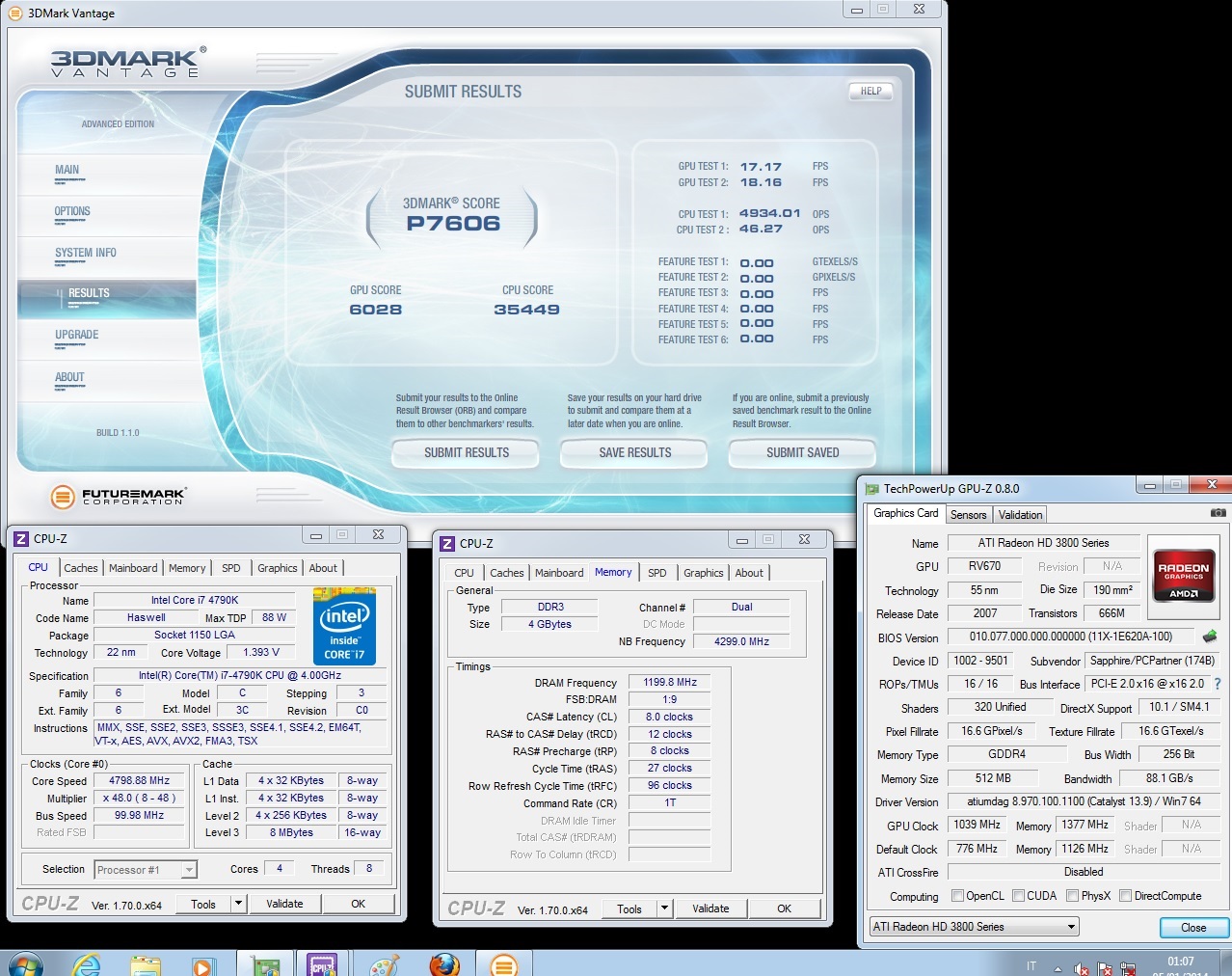This screenshot has height=976, width=1232.
Task: Open the Sensors tab in GPU-Z
Action: click(x=968, y=515)
